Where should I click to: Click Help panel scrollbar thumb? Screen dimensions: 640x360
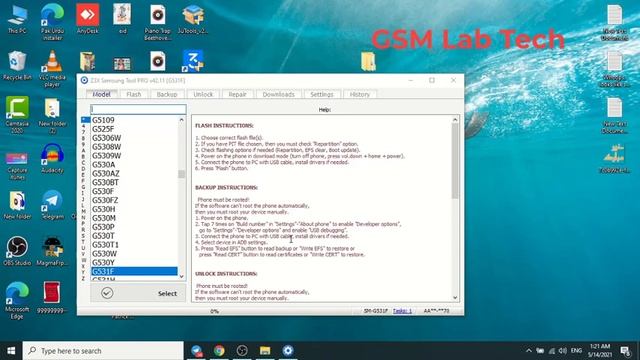455,161
